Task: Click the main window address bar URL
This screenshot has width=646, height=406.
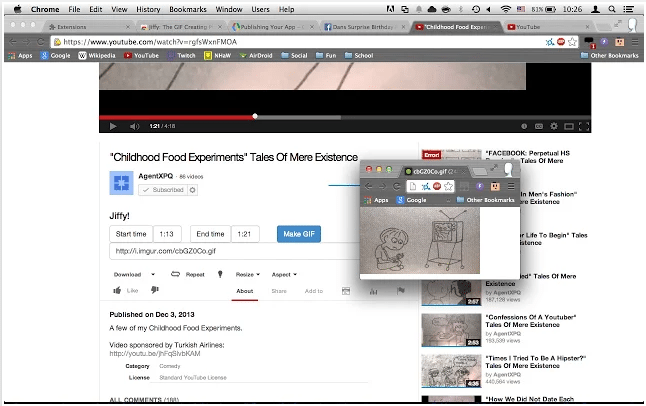Action: click(x=150, y=42)
